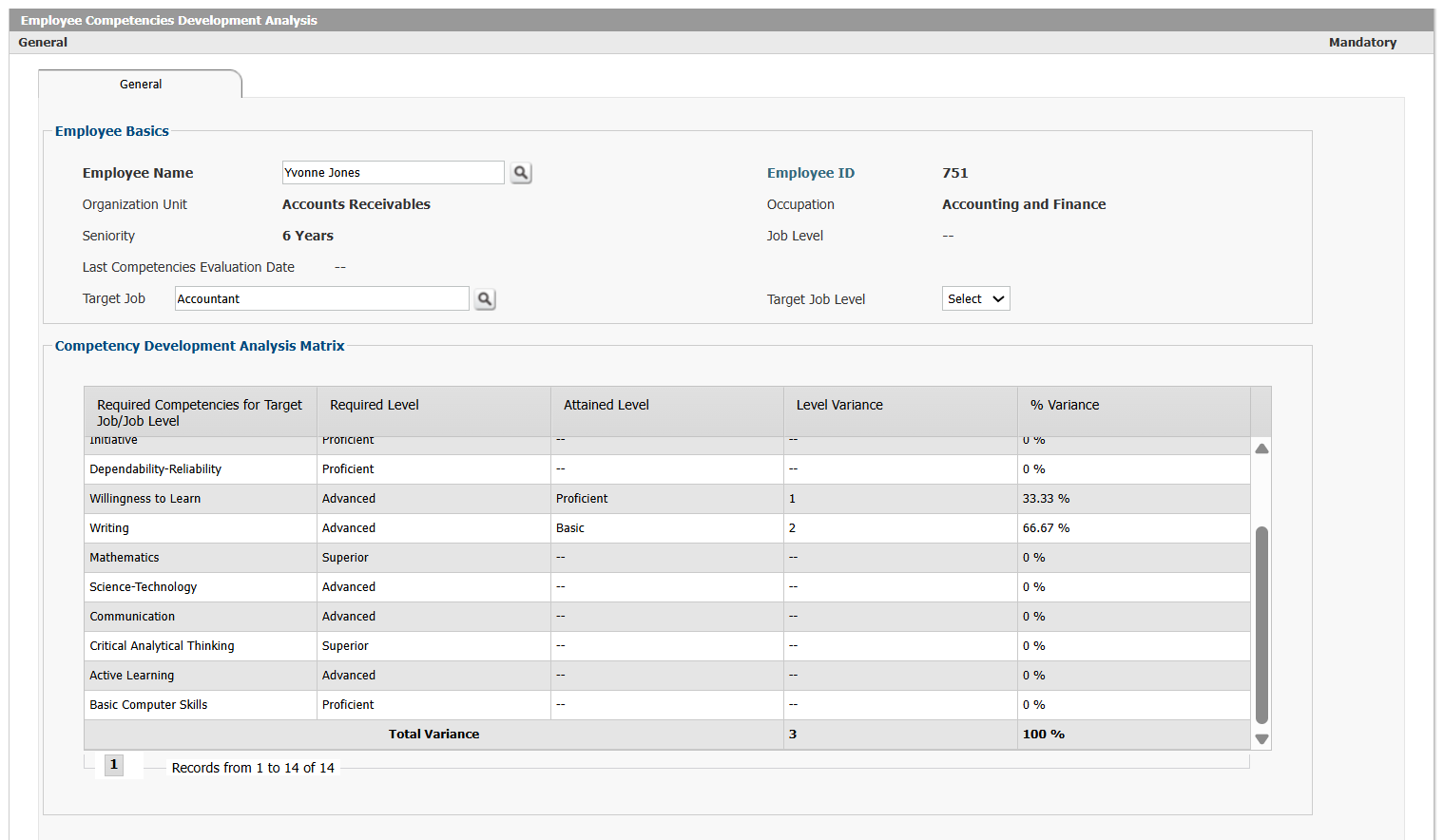1444x840 pixels.
Task: Click the 6 Years seniority value
Action: (308, 236)
